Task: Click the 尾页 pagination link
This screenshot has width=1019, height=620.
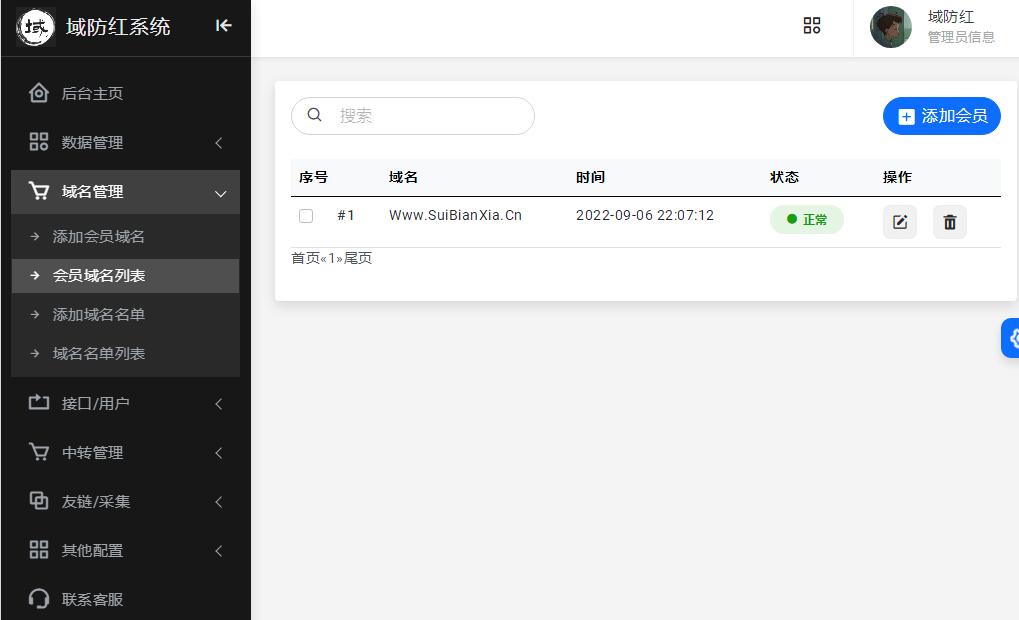Action: pos(358,258)
